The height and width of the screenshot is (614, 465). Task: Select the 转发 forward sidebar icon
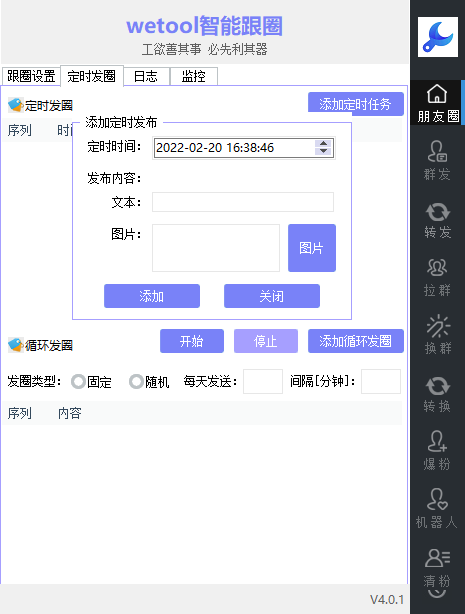click(x=437, y=219)
